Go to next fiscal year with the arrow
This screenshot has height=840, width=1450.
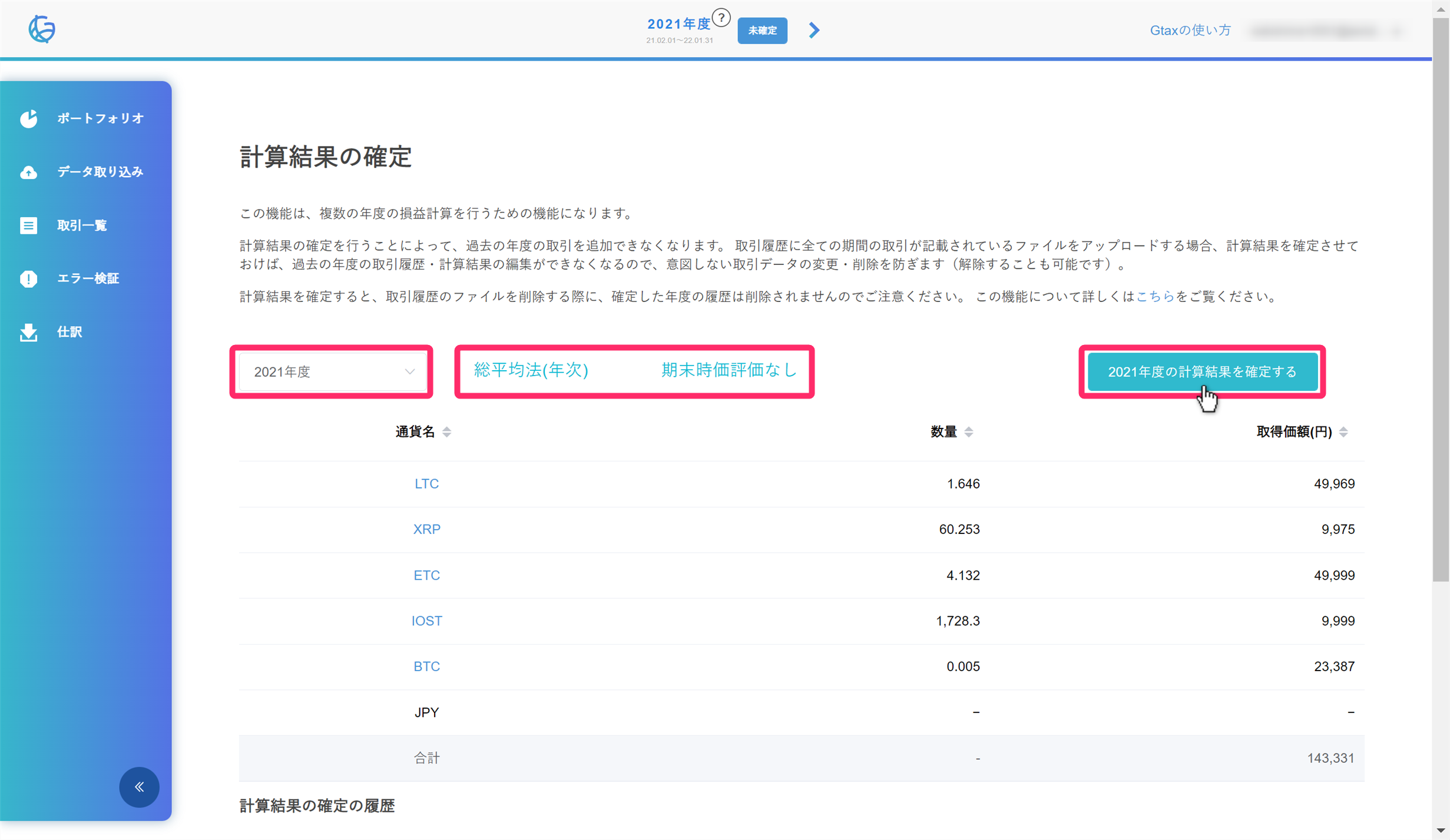[x=814, y=30]
